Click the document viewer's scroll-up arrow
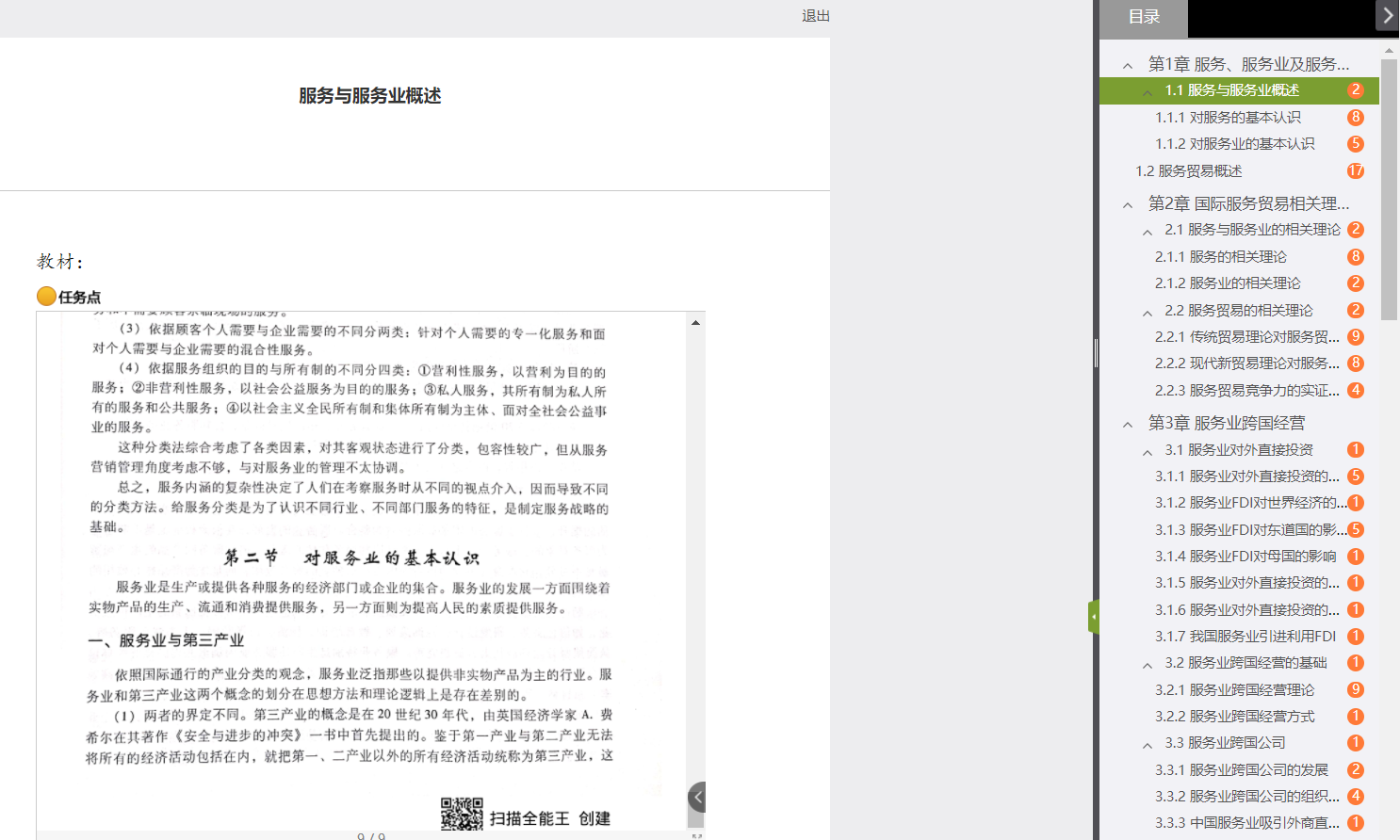Image resolution: width=1400 pixels, height=840 pixels. [x=695, y=323]
